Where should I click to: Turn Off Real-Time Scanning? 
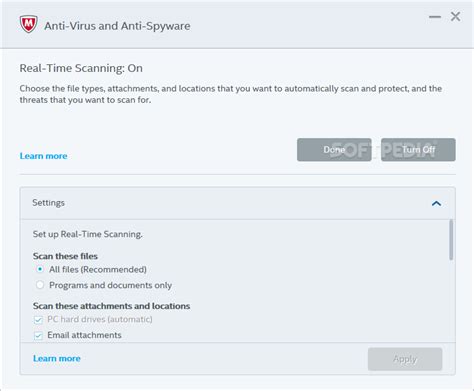tap(418, 150)
